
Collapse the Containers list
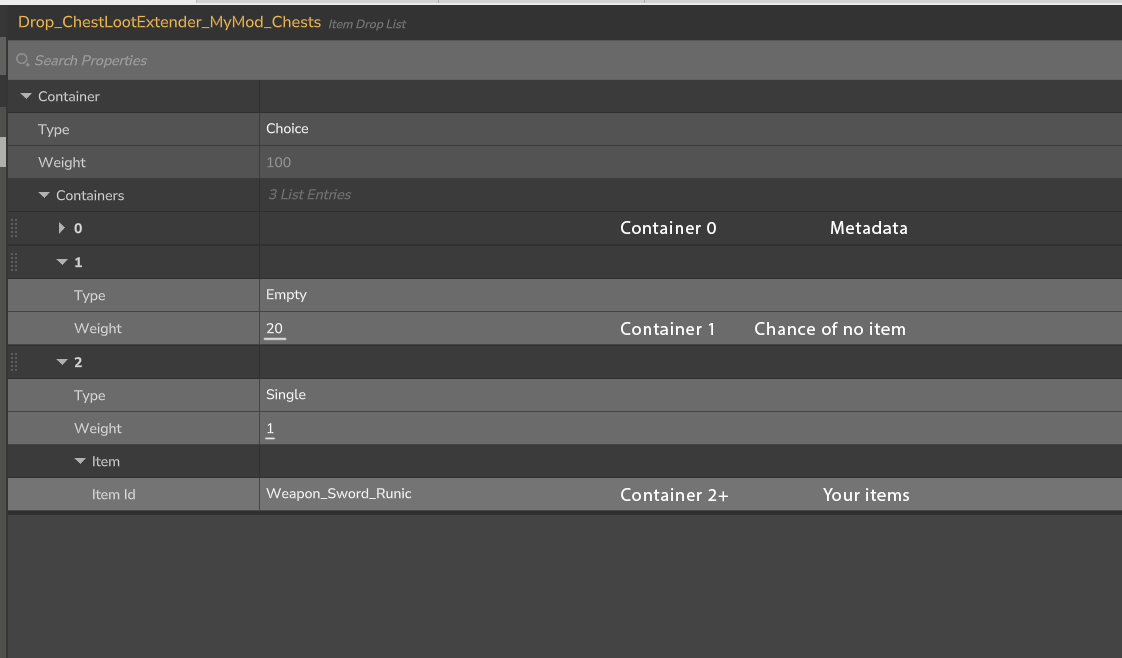tap(44, 195)
